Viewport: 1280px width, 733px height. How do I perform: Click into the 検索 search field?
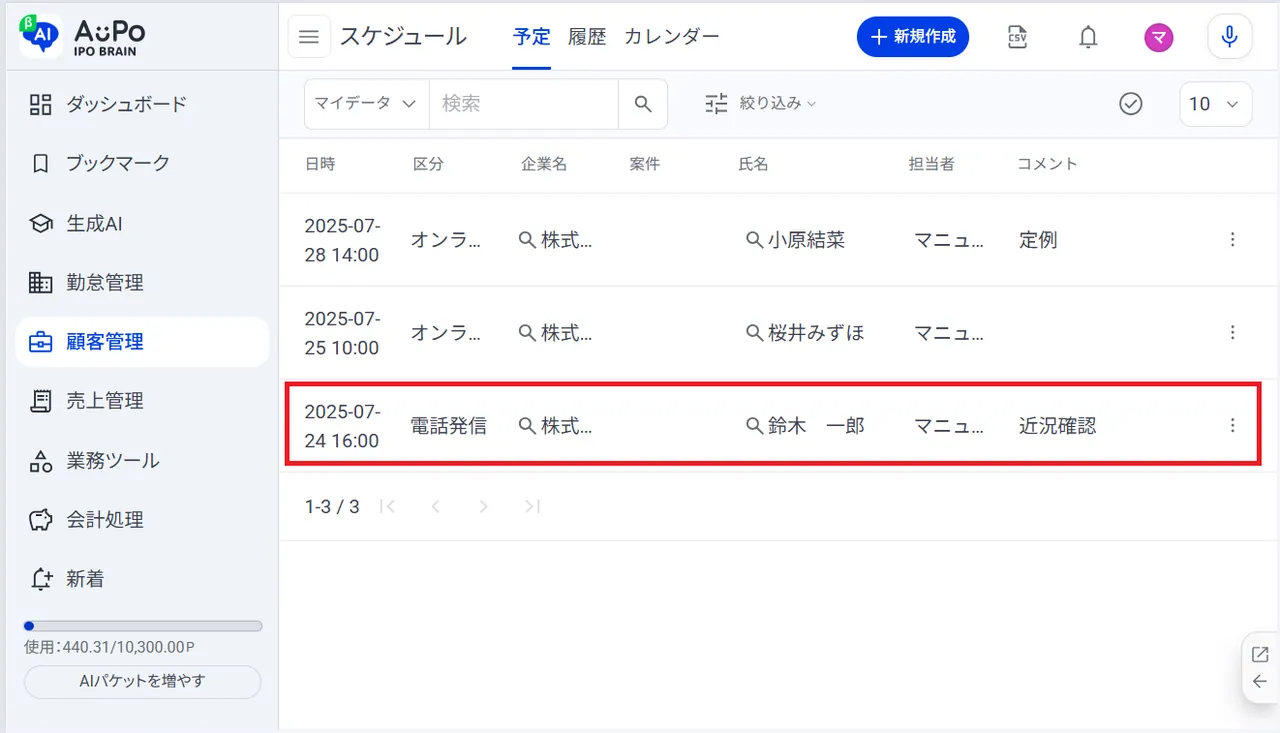[524, 104]
